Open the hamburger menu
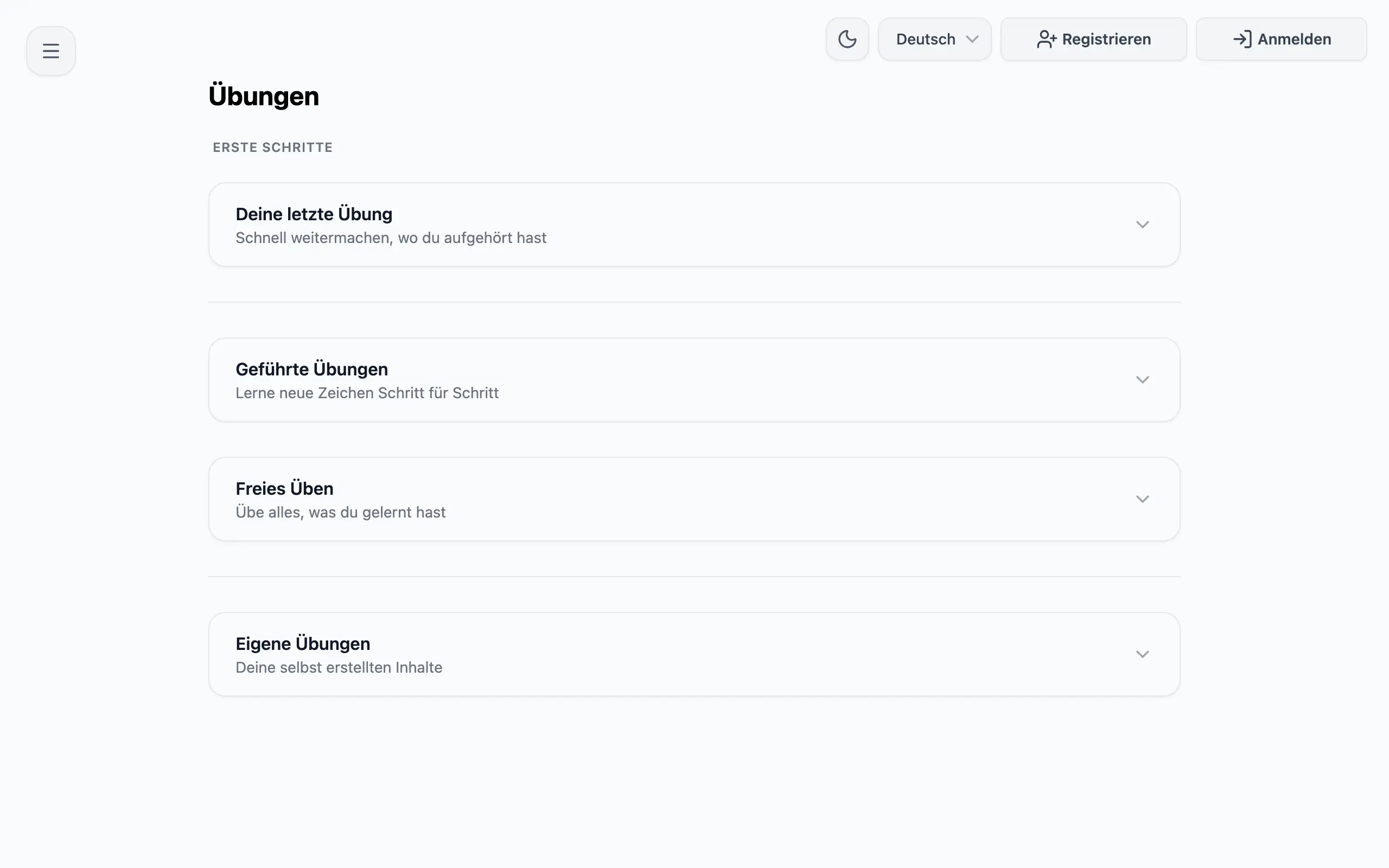Image resolution: width=1389 pixels, height=868 pixels. (50, 51)
